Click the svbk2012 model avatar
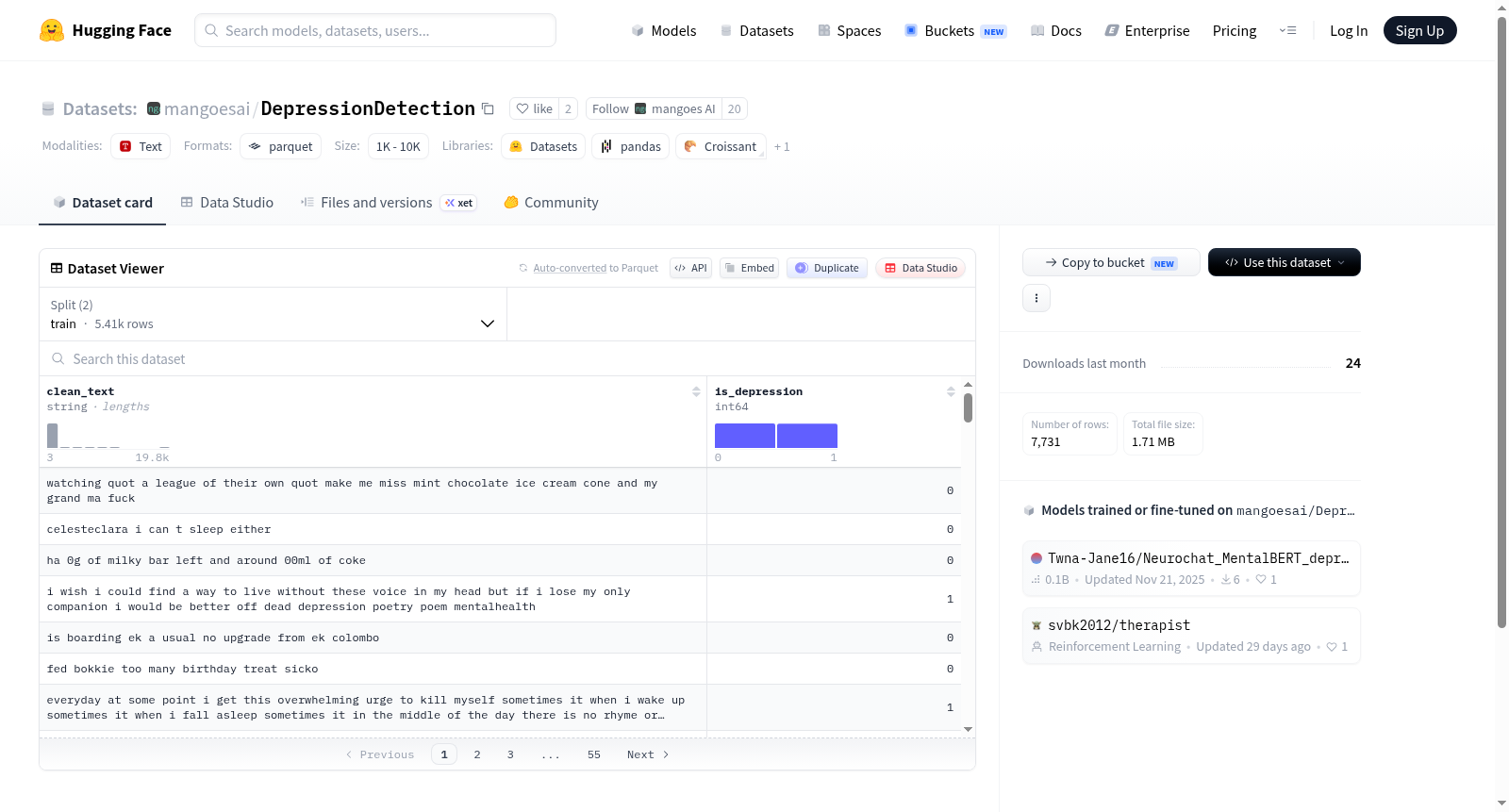 click(1036, 625)
